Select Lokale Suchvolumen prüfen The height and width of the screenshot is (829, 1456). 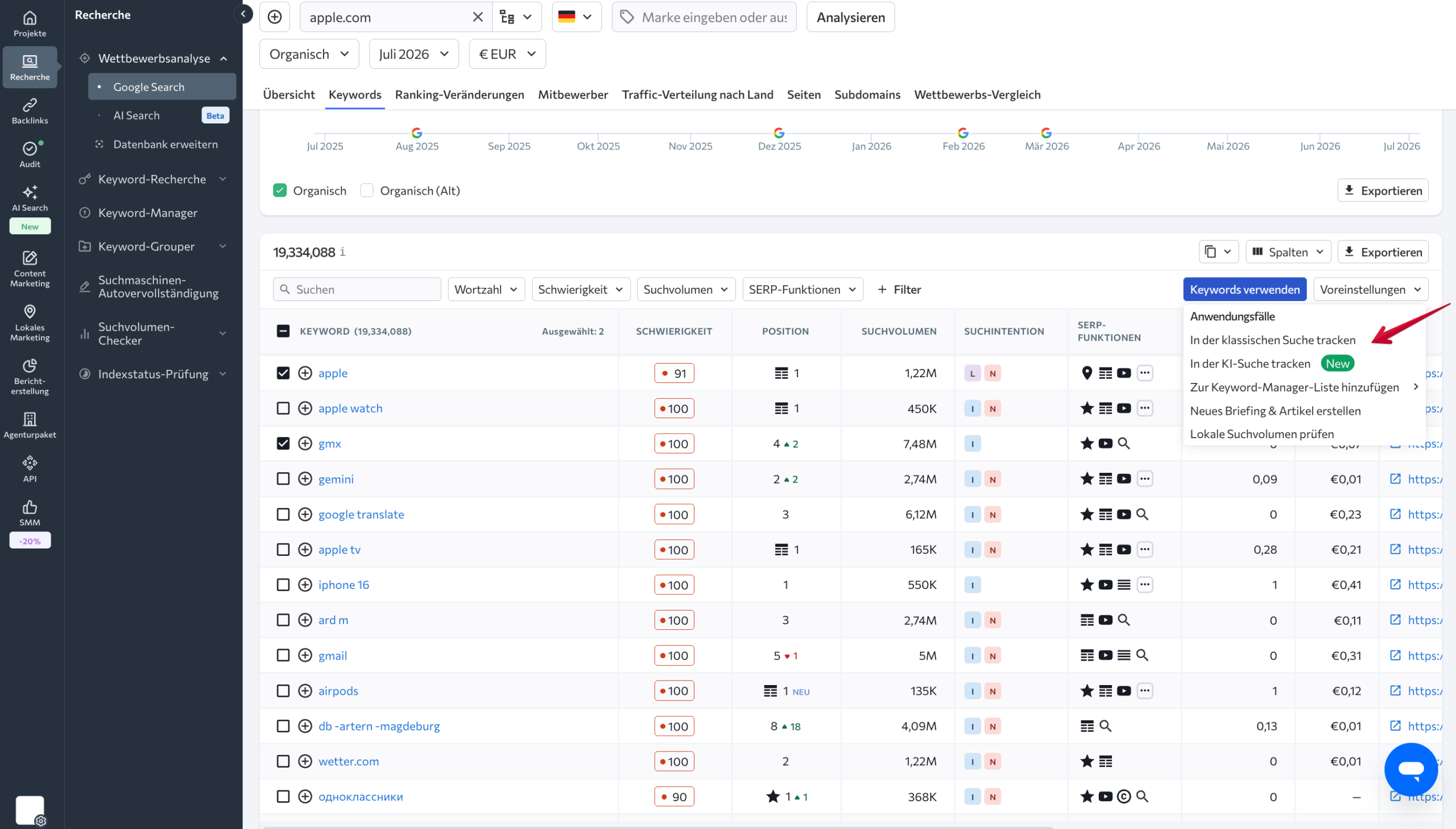(1261, 434)
